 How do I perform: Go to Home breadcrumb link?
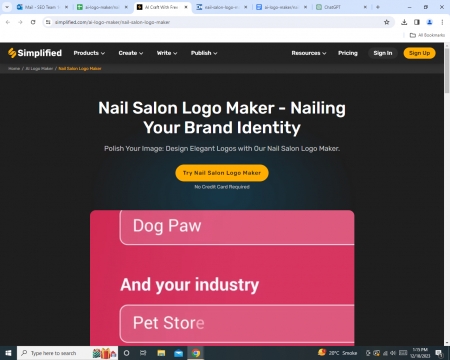click(x=14, y=68)
